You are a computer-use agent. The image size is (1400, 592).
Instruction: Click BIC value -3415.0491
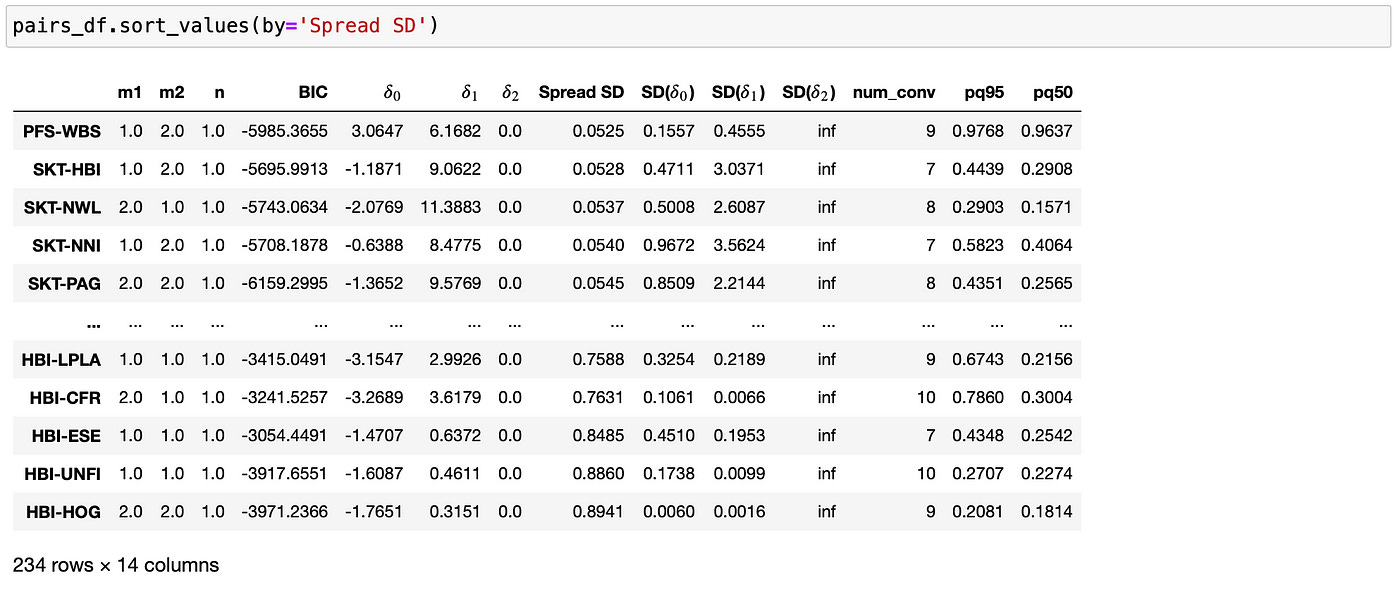[x=285, y=360]
